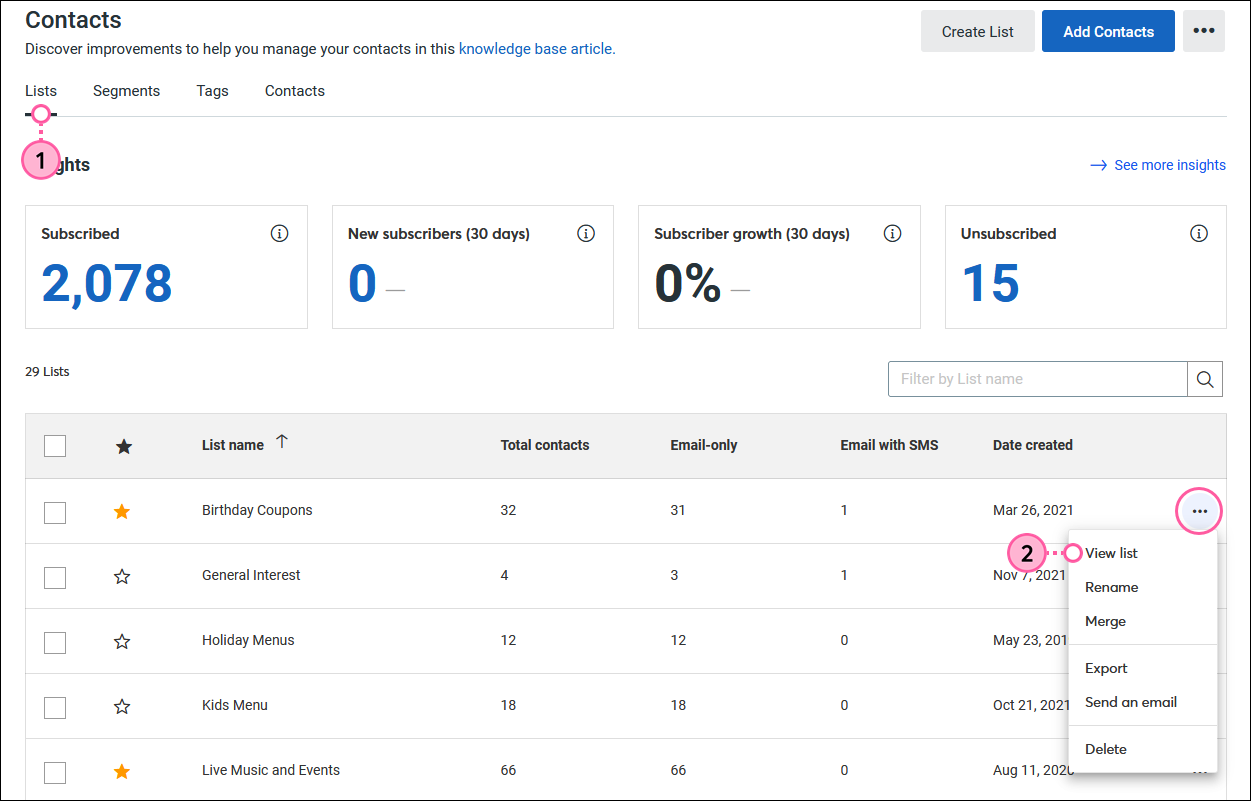Click the Holiday Menus list name
This screenshot has height=801, width=1251.
point(248,640)
